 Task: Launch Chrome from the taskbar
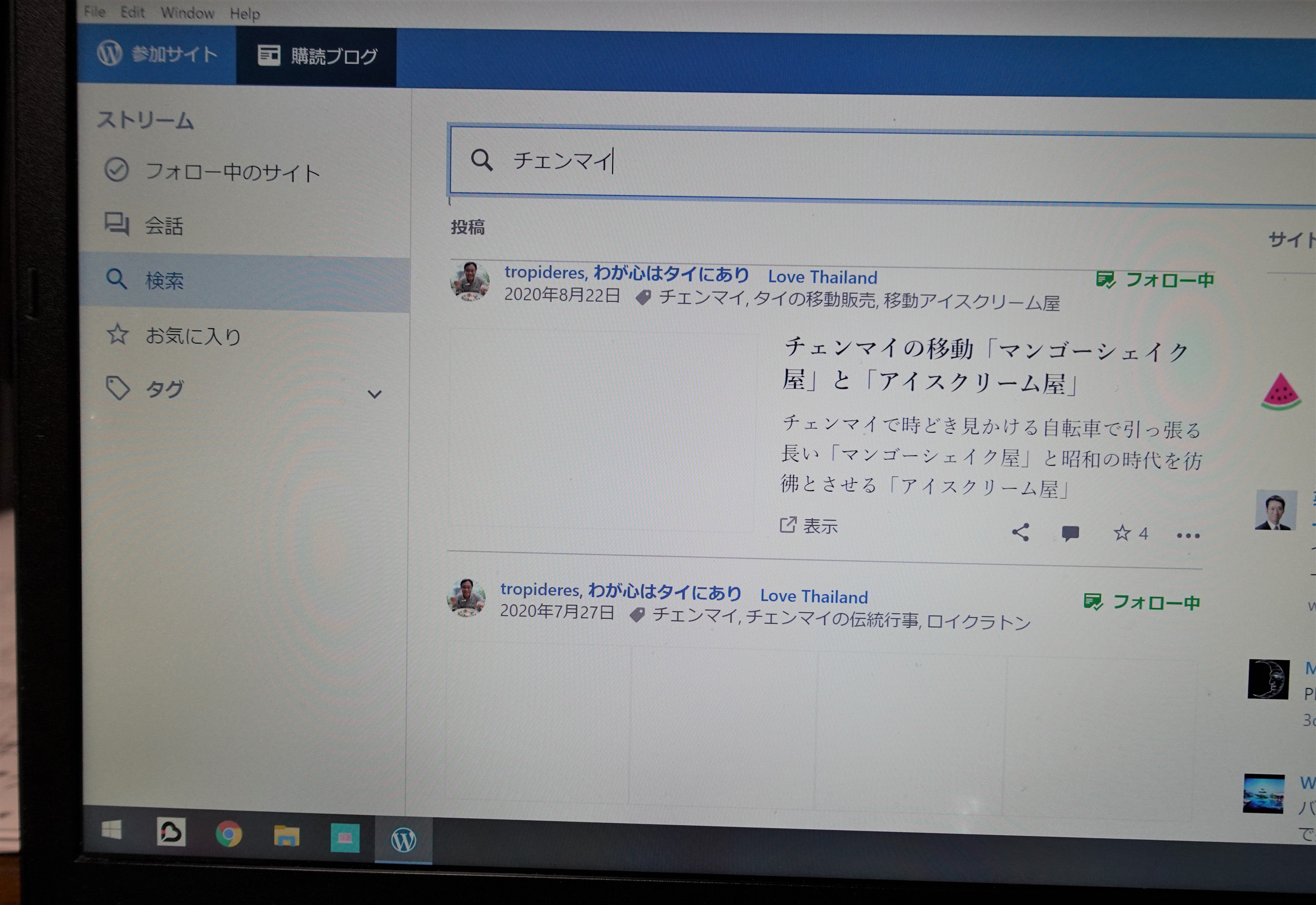229,834
